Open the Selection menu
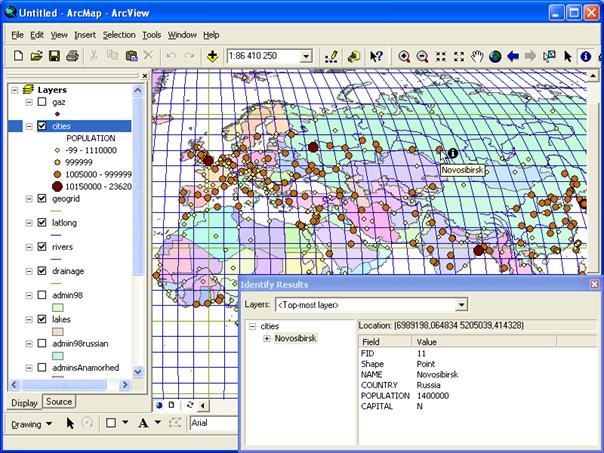The image size is (604, 453). (118, 34)
